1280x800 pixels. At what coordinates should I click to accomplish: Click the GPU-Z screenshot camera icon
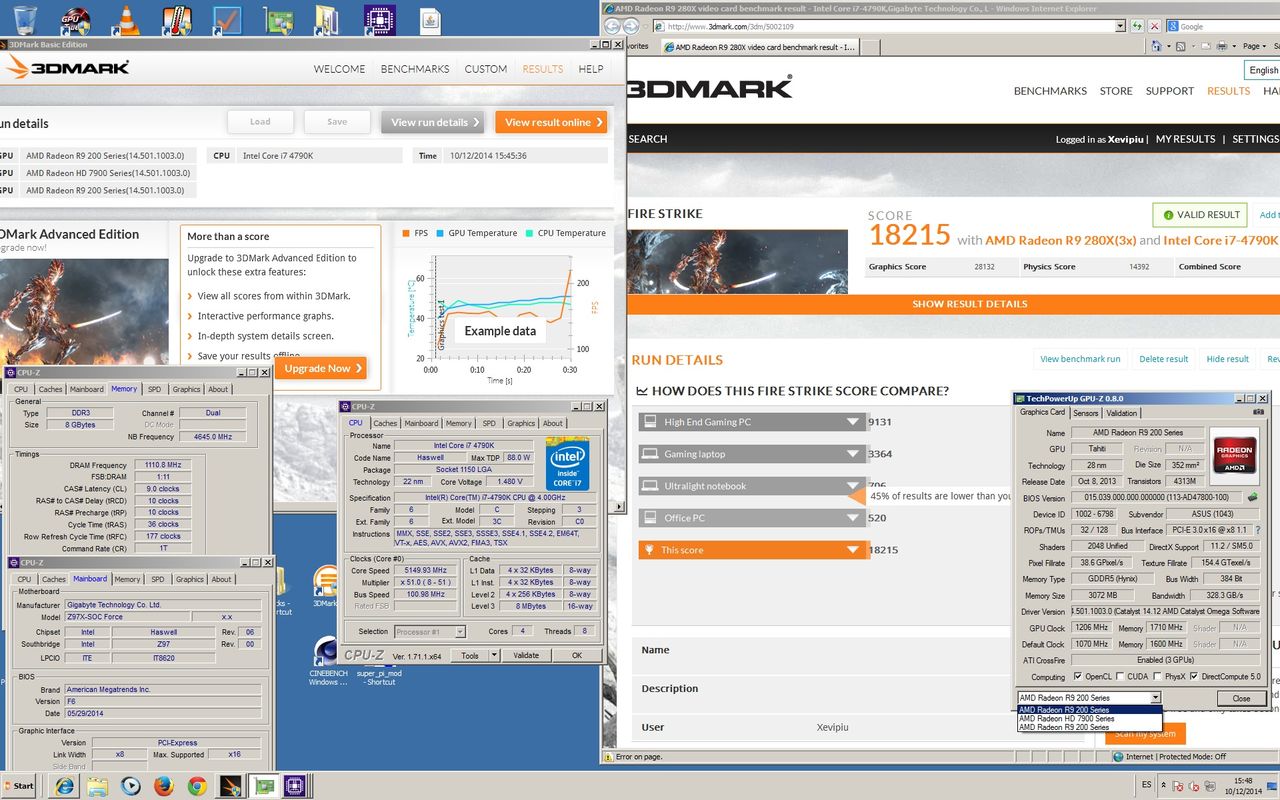coord(1258,412)
